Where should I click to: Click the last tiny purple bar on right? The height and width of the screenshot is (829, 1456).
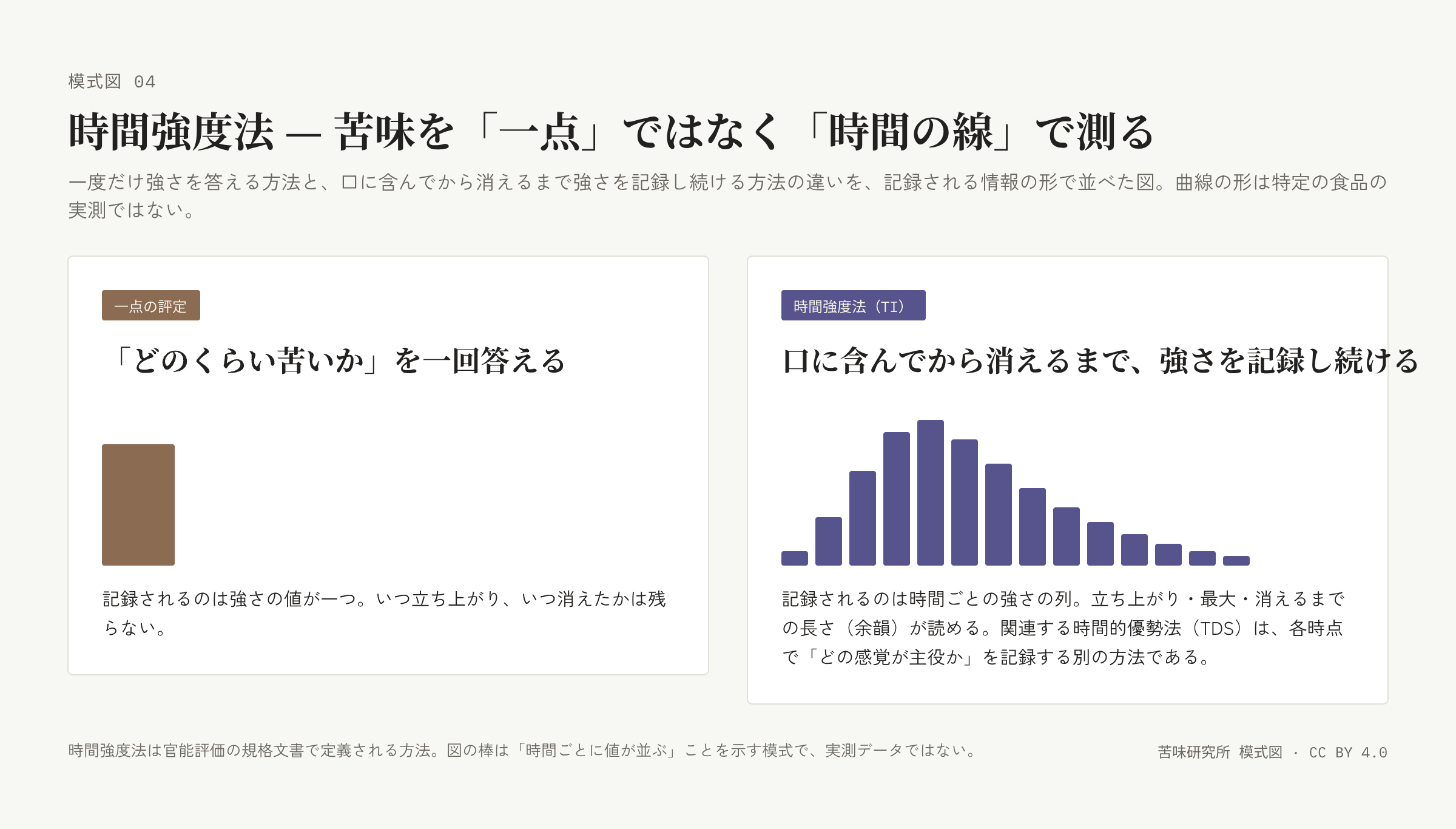pyautogui.click(x=1236, y=561)
